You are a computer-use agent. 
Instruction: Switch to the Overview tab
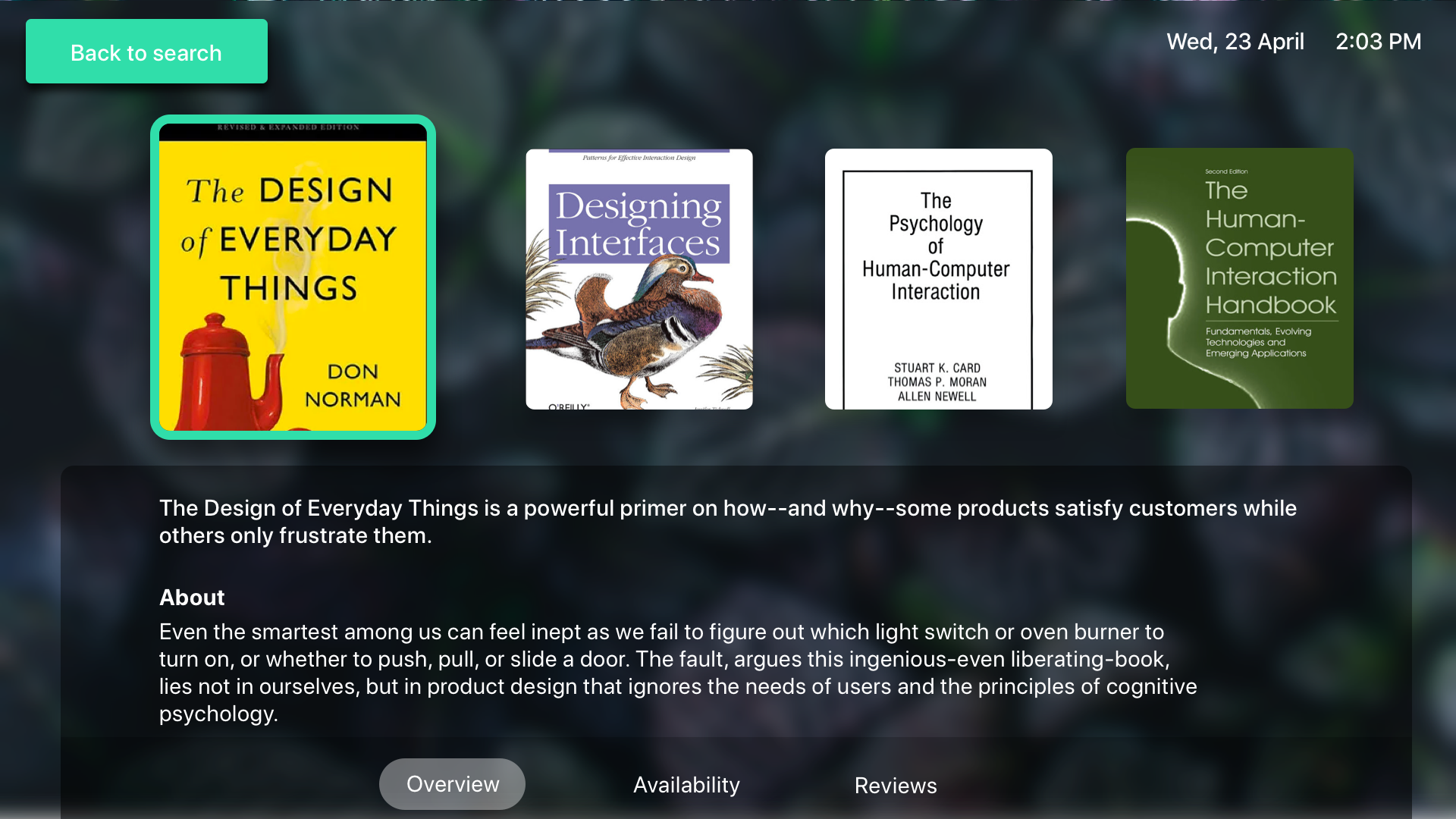[x=453, y=784]
